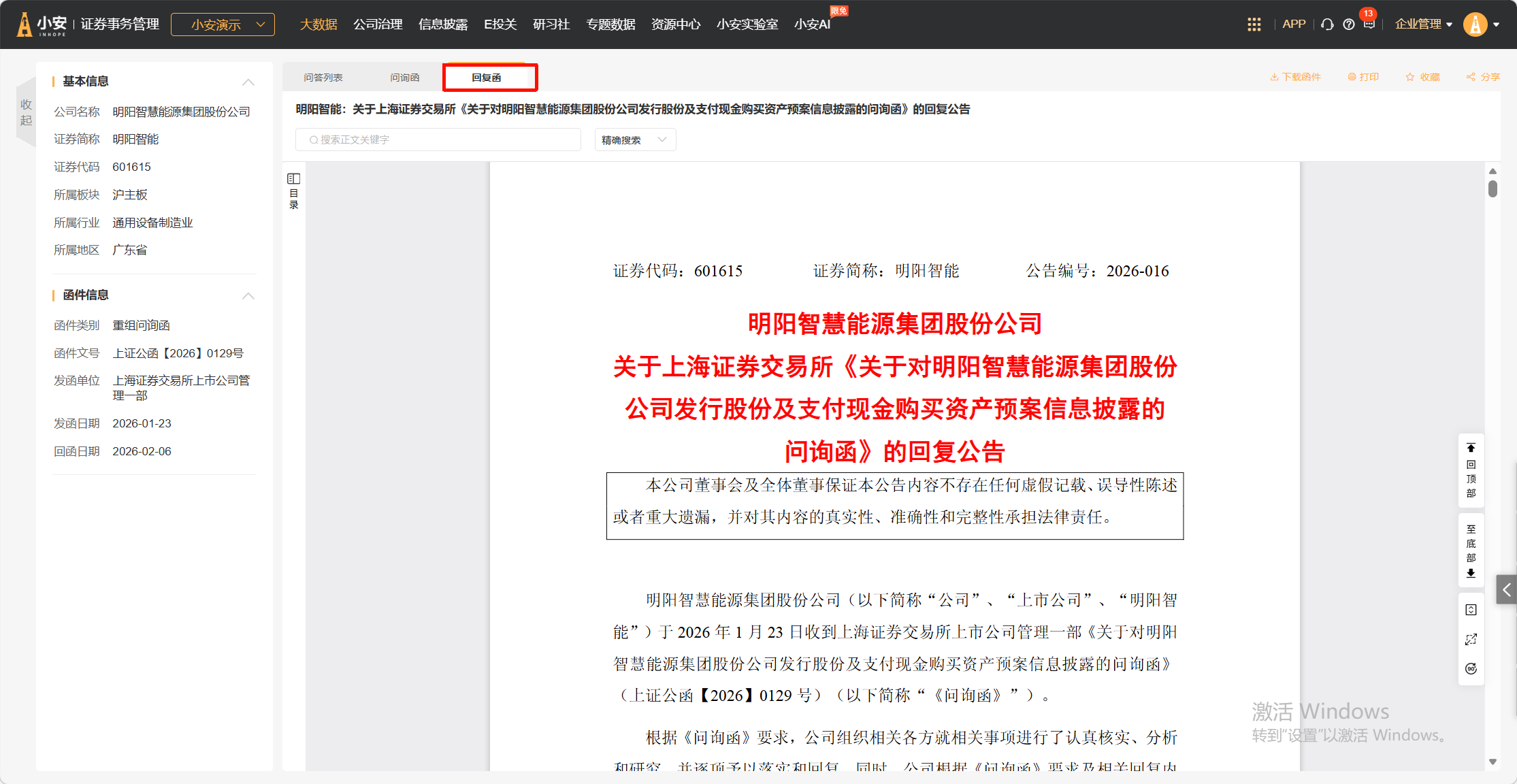Open the 信息披露 menu

tap(443, 24)
